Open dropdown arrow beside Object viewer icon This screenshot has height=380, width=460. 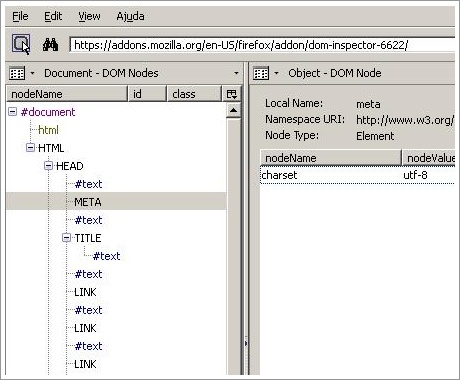(276, 73)
